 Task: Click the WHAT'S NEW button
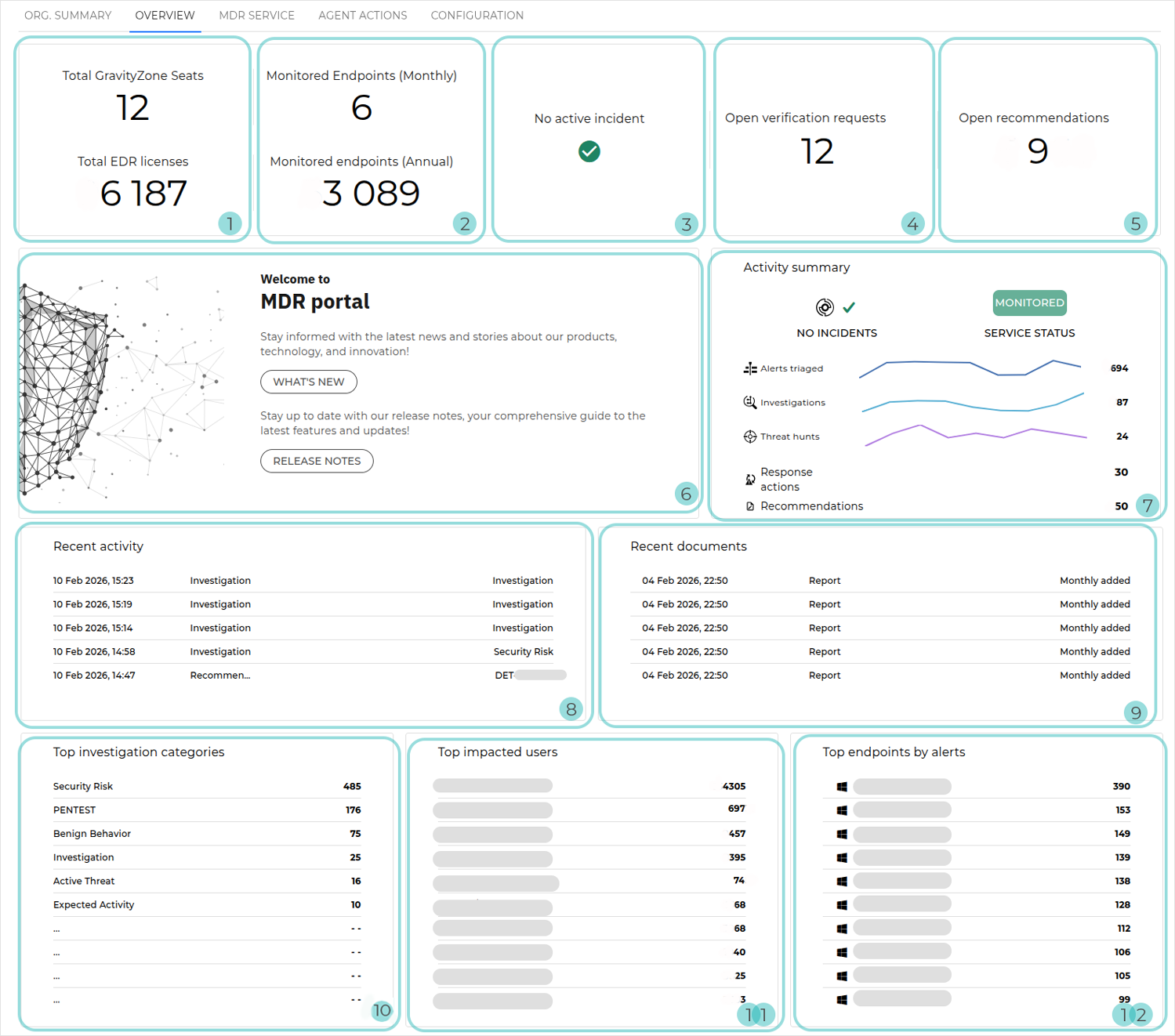(308, 382)
